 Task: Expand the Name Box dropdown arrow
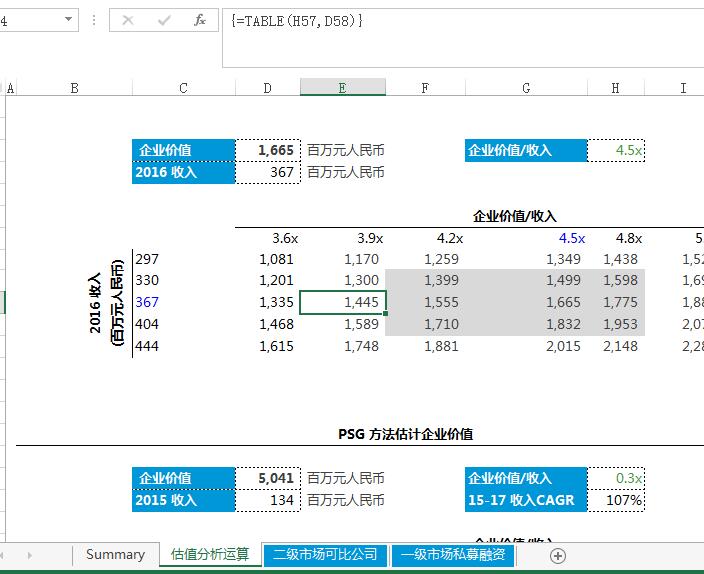pos(68,20)
